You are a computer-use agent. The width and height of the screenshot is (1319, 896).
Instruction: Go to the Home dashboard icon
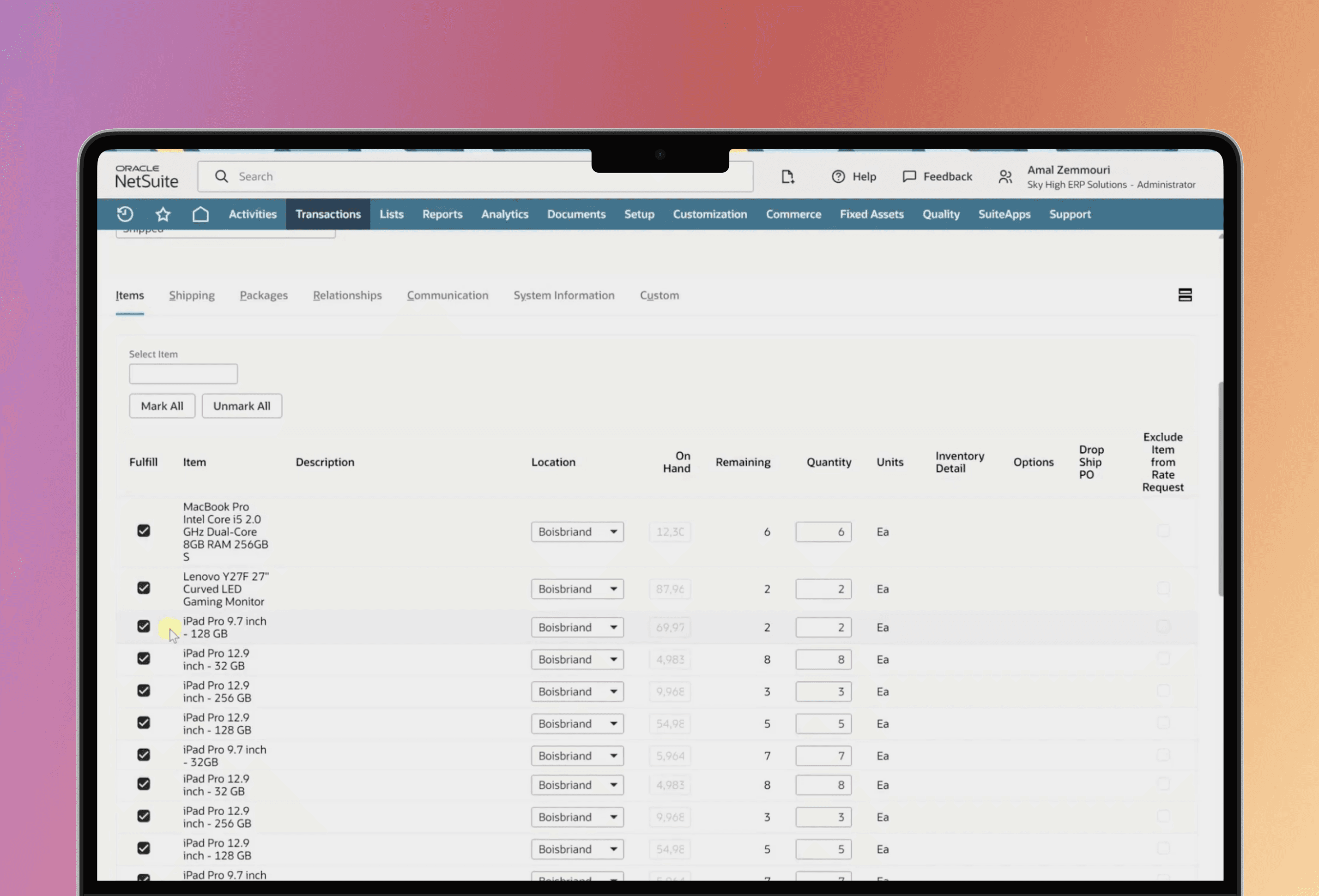pyautogui.click(x=200, y=214)
